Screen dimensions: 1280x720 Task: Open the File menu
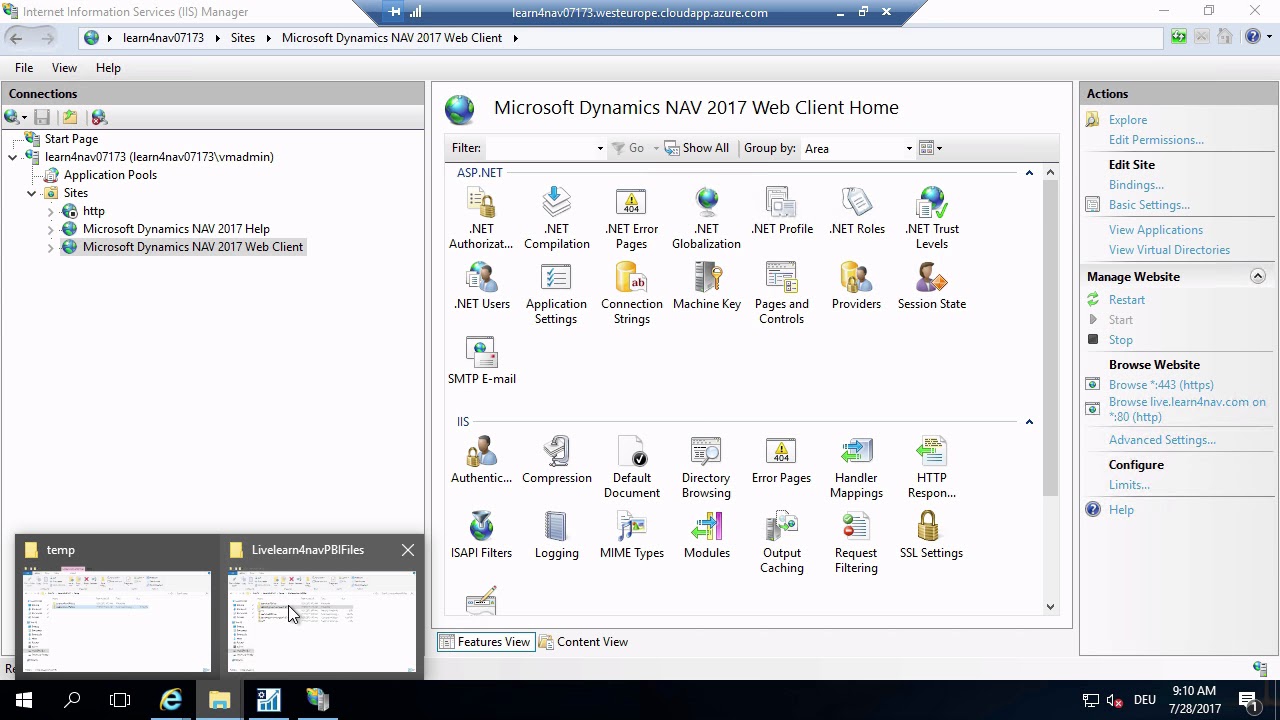click(24, 68)
